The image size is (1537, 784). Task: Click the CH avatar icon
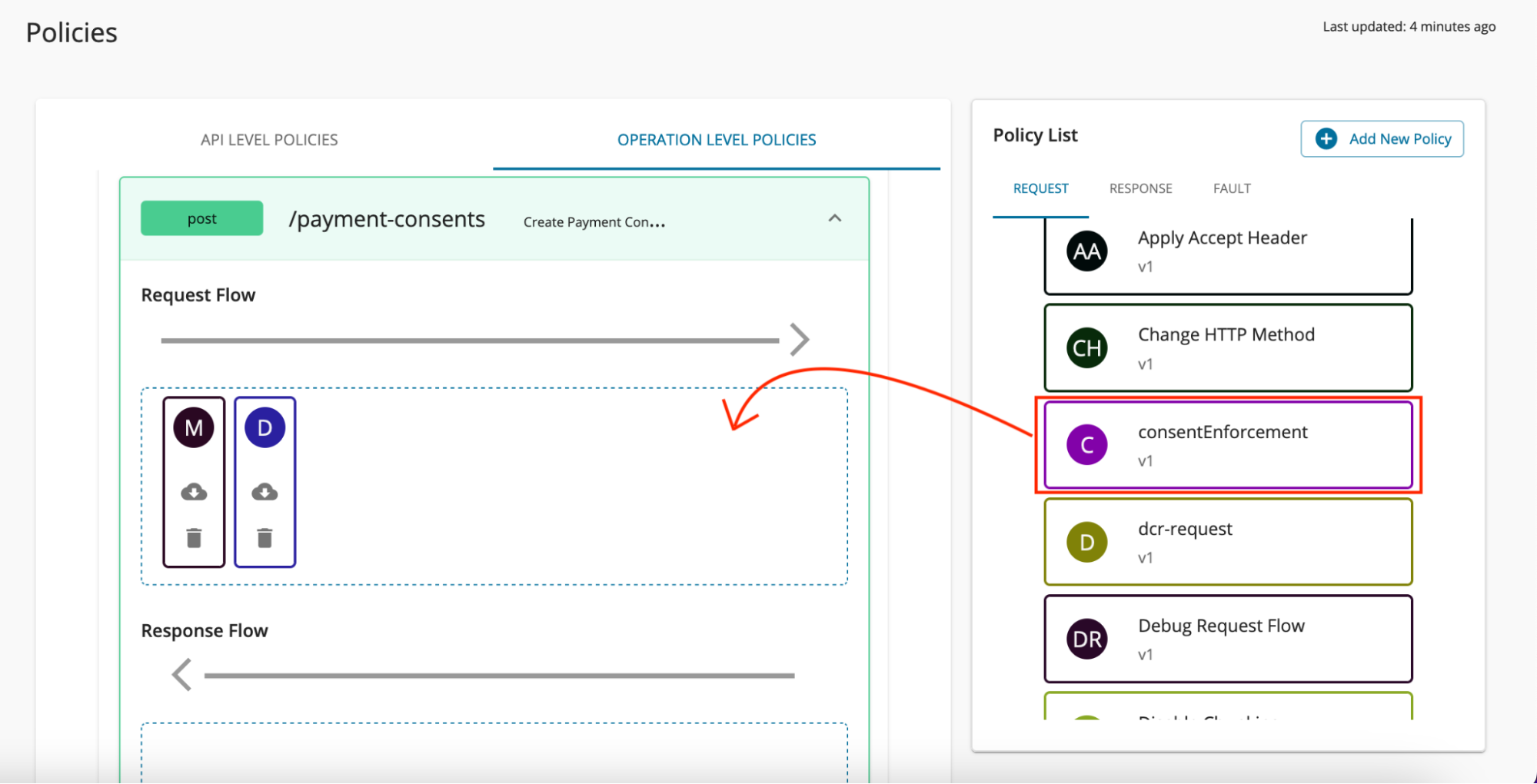click(1086, 348)
